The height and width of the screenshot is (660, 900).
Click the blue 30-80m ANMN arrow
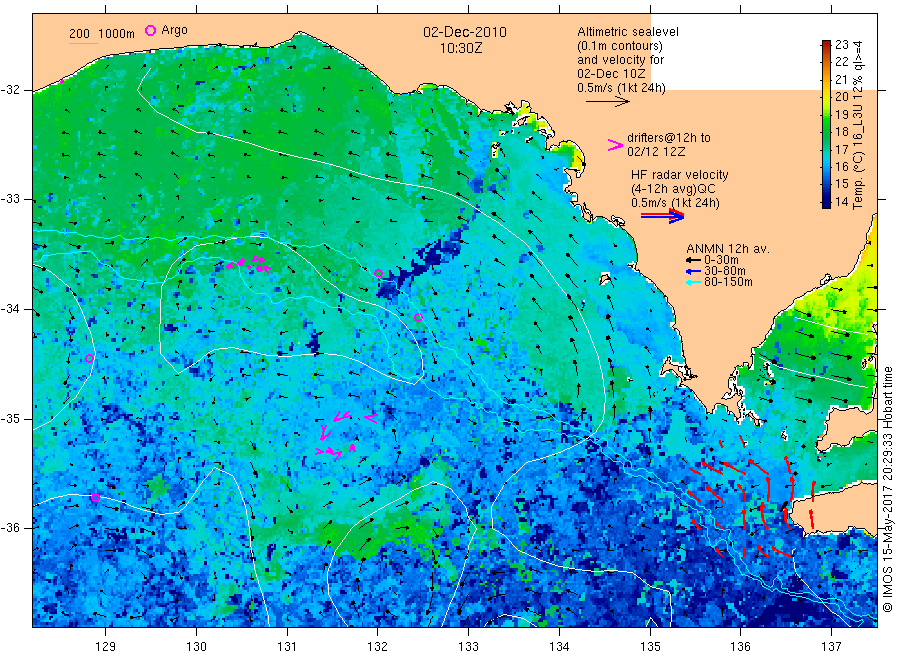coord(693,271)
